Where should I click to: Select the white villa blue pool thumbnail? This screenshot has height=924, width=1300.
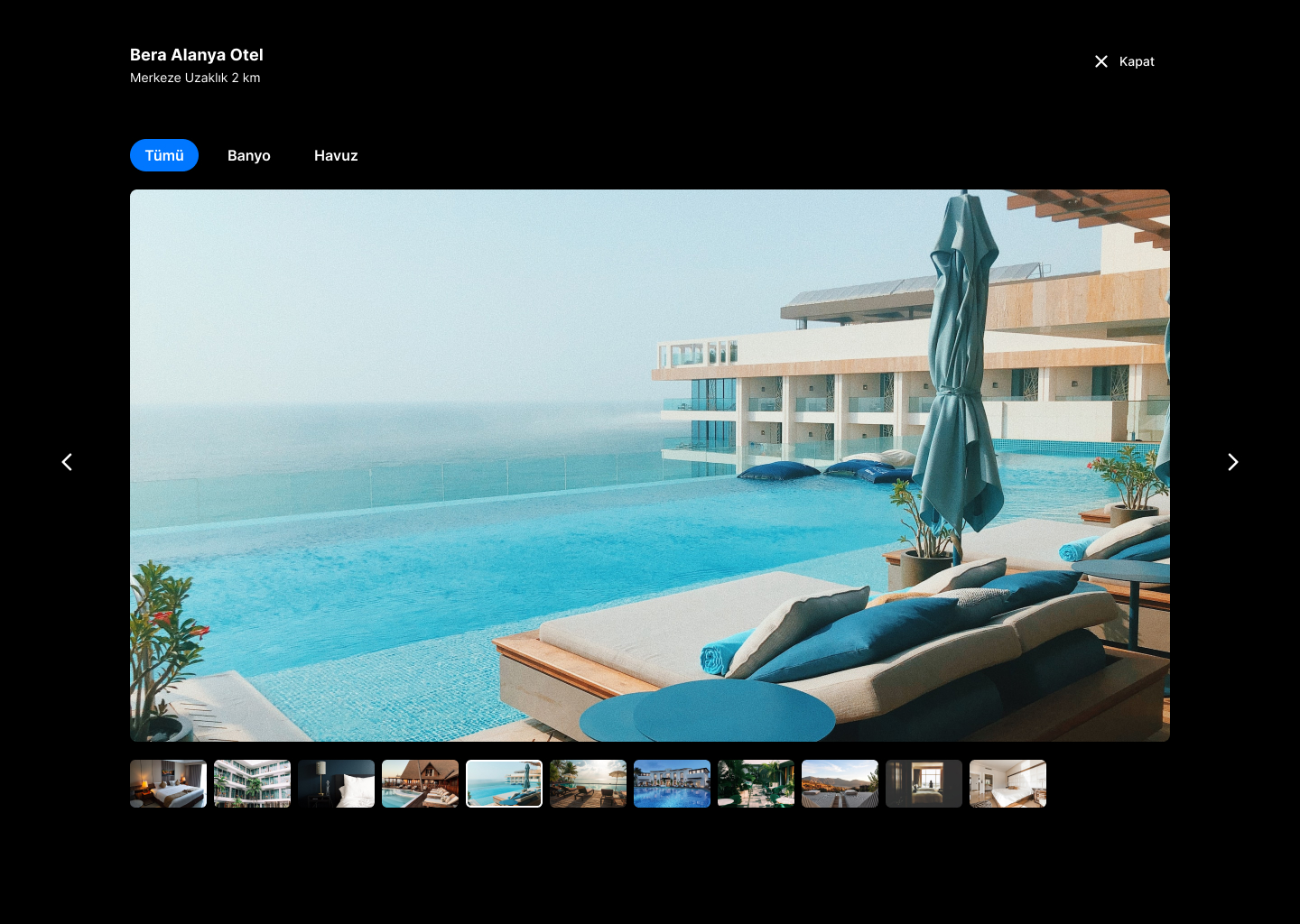(x=672, y=783)
